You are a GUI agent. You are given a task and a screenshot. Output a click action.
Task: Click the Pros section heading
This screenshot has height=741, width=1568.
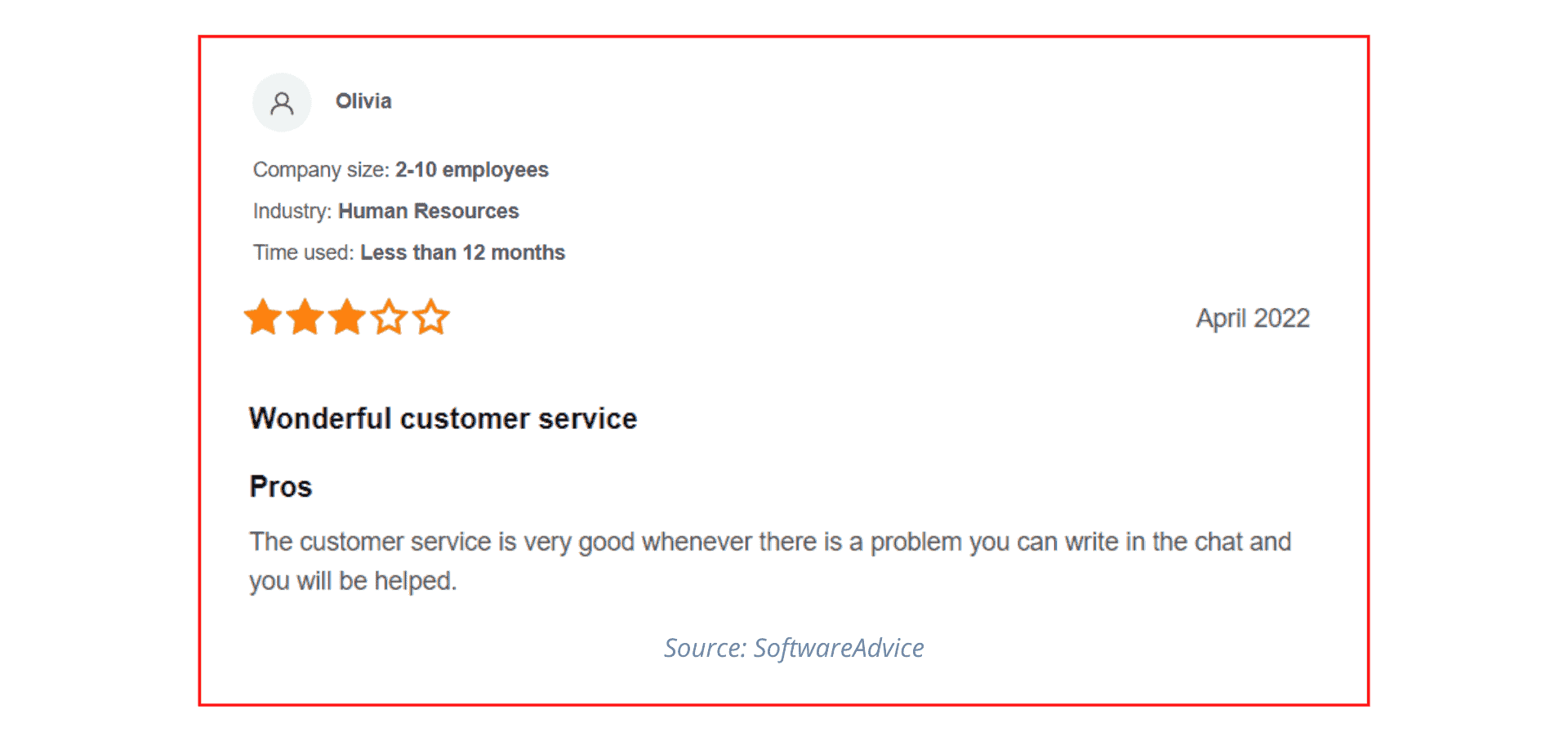[x=281, y=487]
